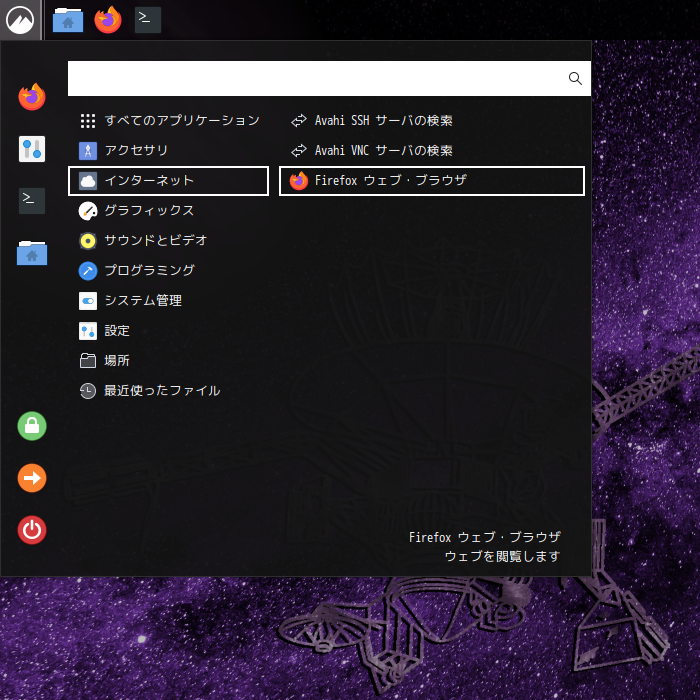Click the Firefox icon in the application list
Viewport: 700px width, 700px height.
(x=299, y=181)
